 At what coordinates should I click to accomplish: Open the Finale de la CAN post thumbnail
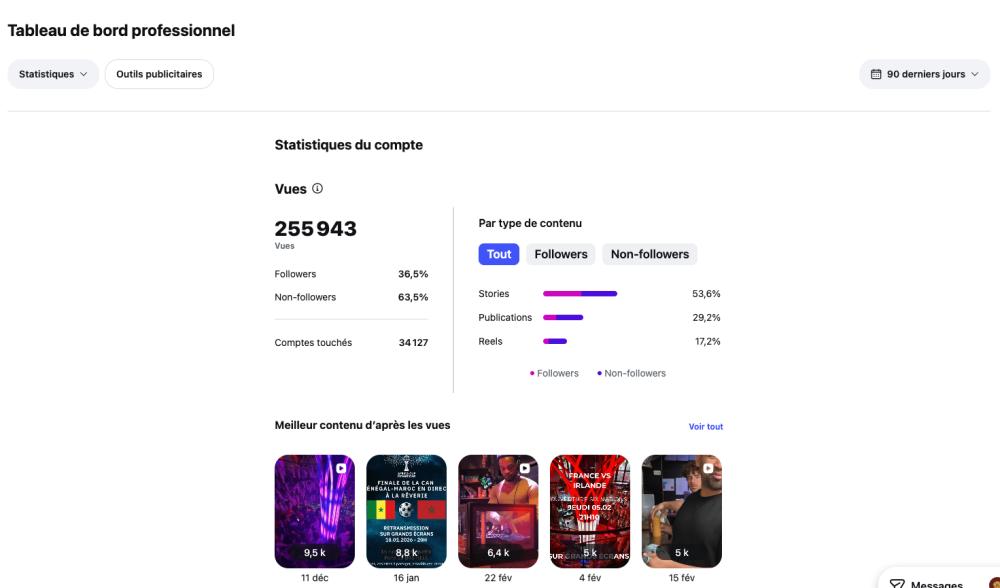point(406,511)
